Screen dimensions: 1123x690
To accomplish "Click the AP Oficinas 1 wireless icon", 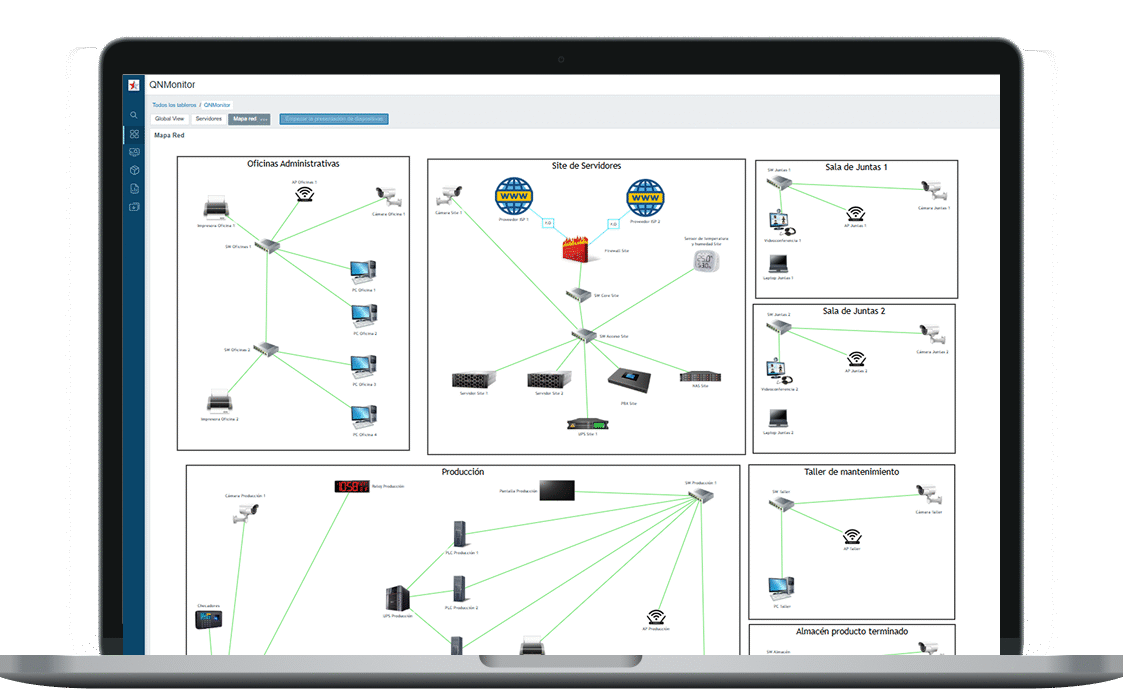I will [304, 194].
